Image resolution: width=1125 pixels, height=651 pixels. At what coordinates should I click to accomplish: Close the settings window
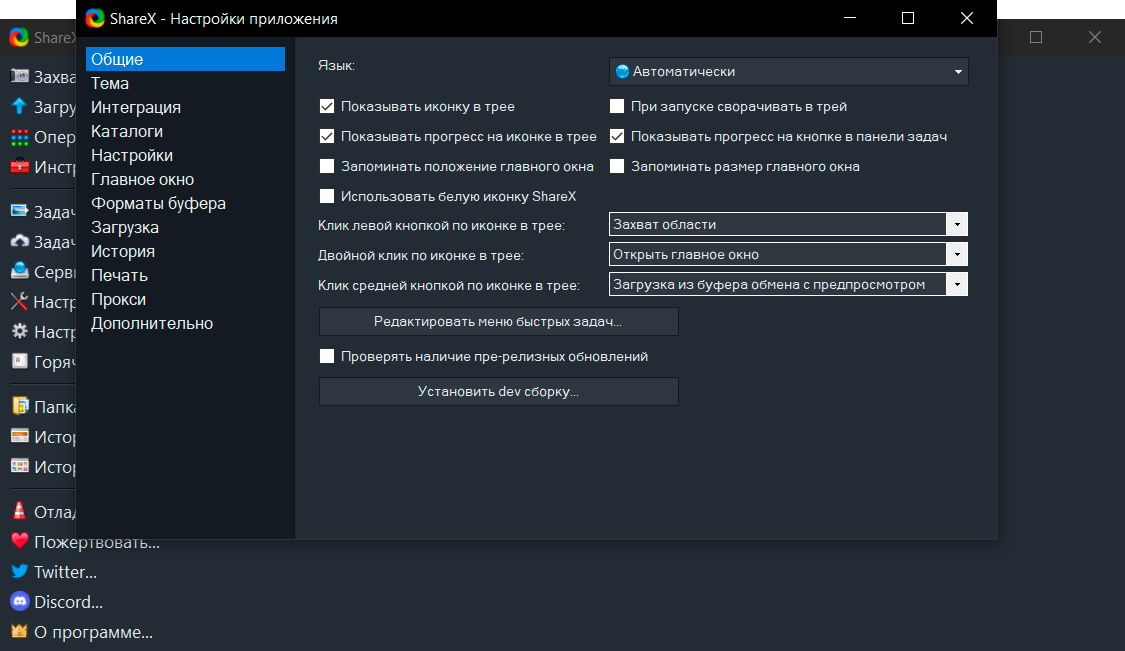pyautogui.click(x=966, y=18)
